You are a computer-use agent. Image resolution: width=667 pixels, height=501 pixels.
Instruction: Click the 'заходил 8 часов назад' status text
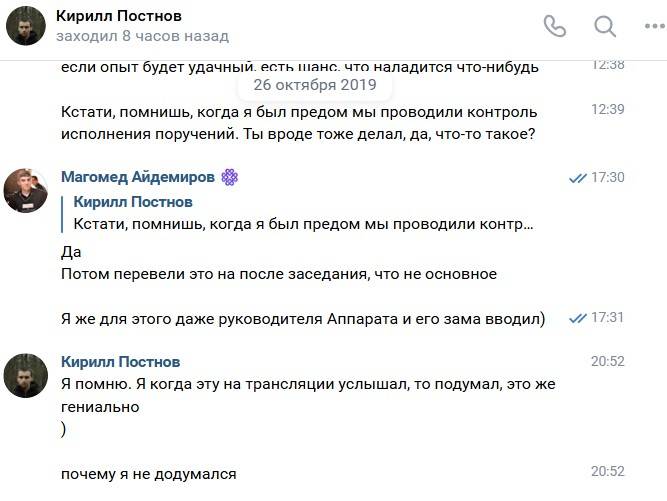[143, 36]
